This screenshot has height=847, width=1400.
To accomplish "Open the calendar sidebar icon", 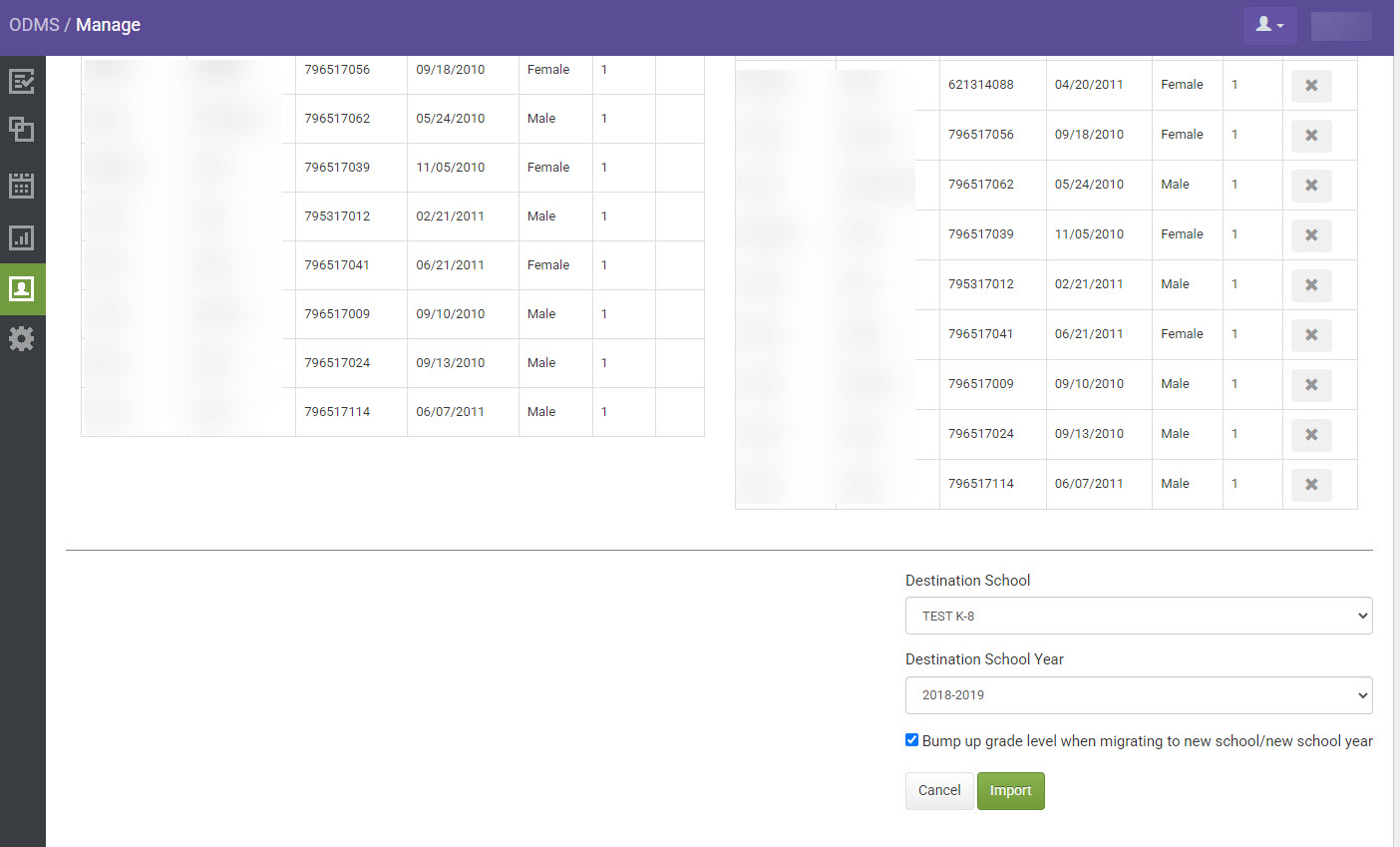I will (x=22, y=186).
